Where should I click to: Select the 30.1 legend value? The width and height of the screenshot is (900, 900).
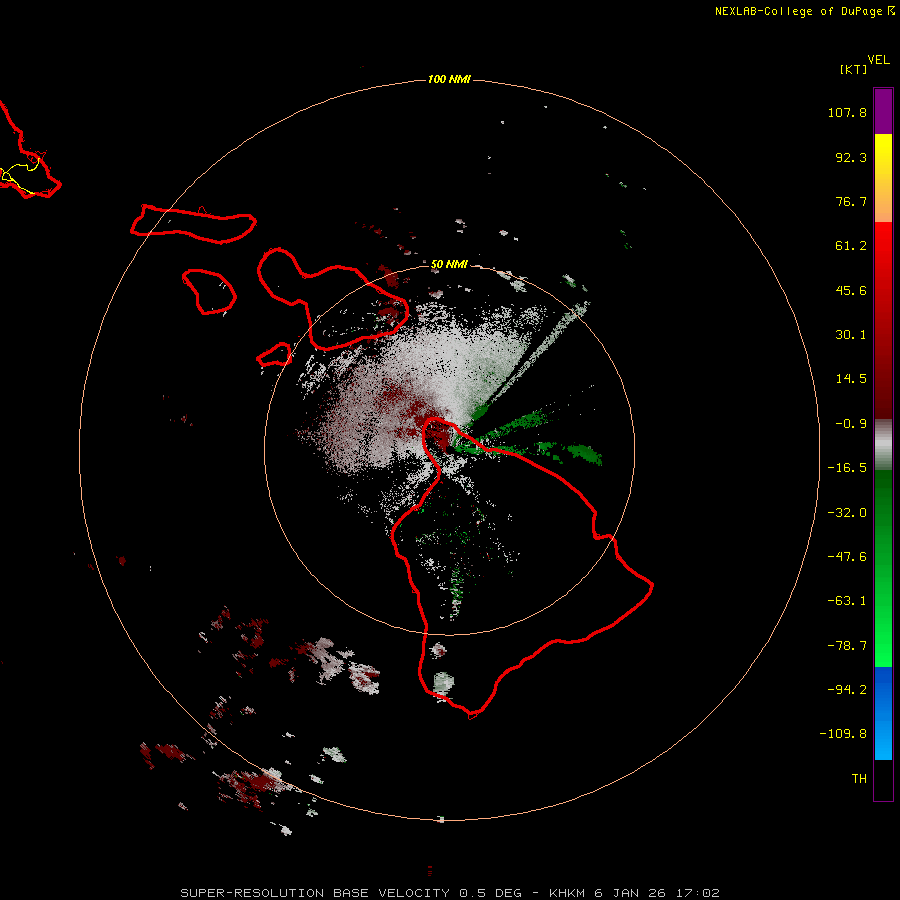click(851, 335)
